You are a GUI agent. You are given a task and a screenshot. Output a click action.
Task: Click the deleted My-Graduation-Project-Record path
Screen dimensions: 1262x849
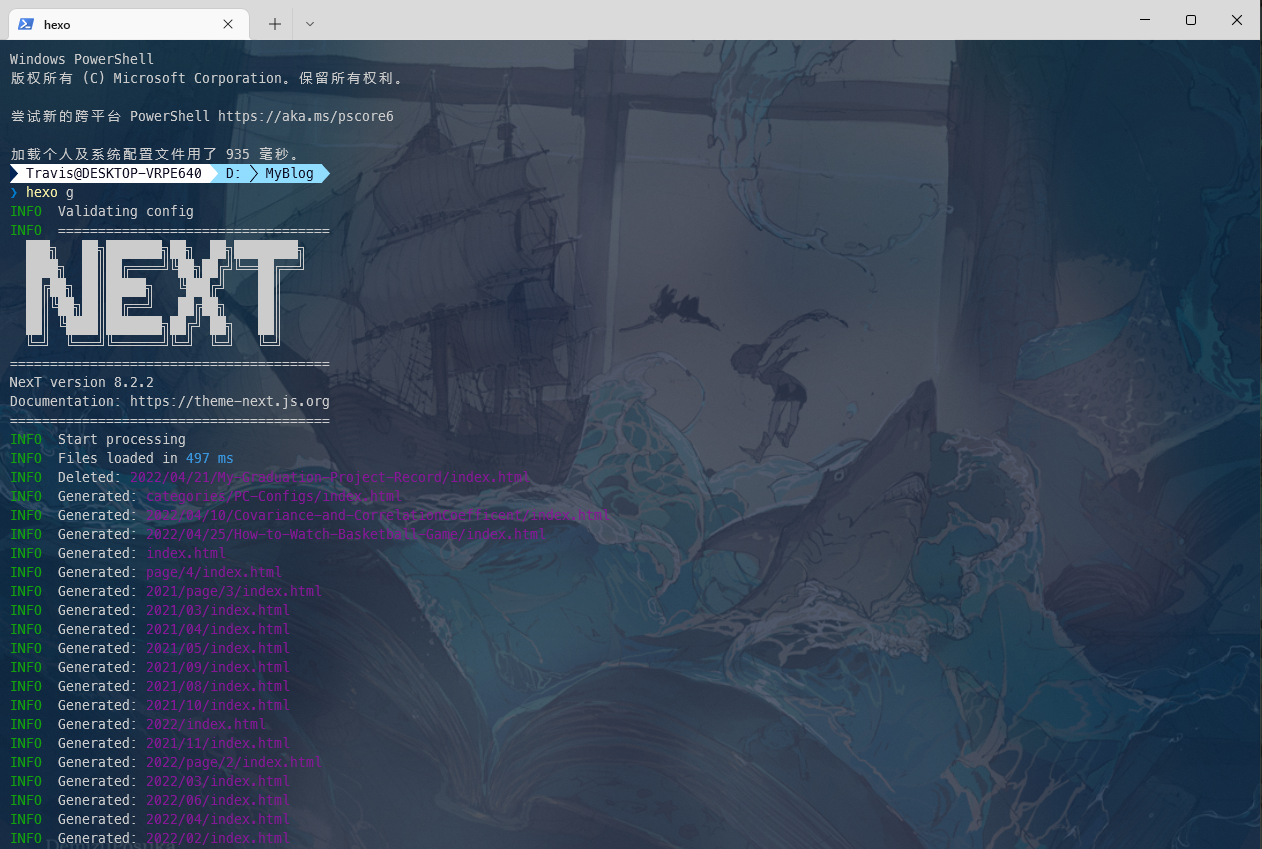(330, 477)
